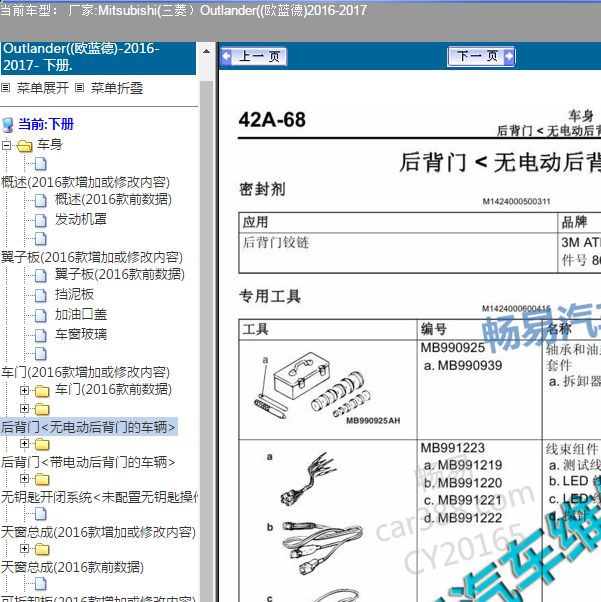
Task: Click the right arrow icon on 下一页
Action: pyautogui.click(x=508, y=56)
